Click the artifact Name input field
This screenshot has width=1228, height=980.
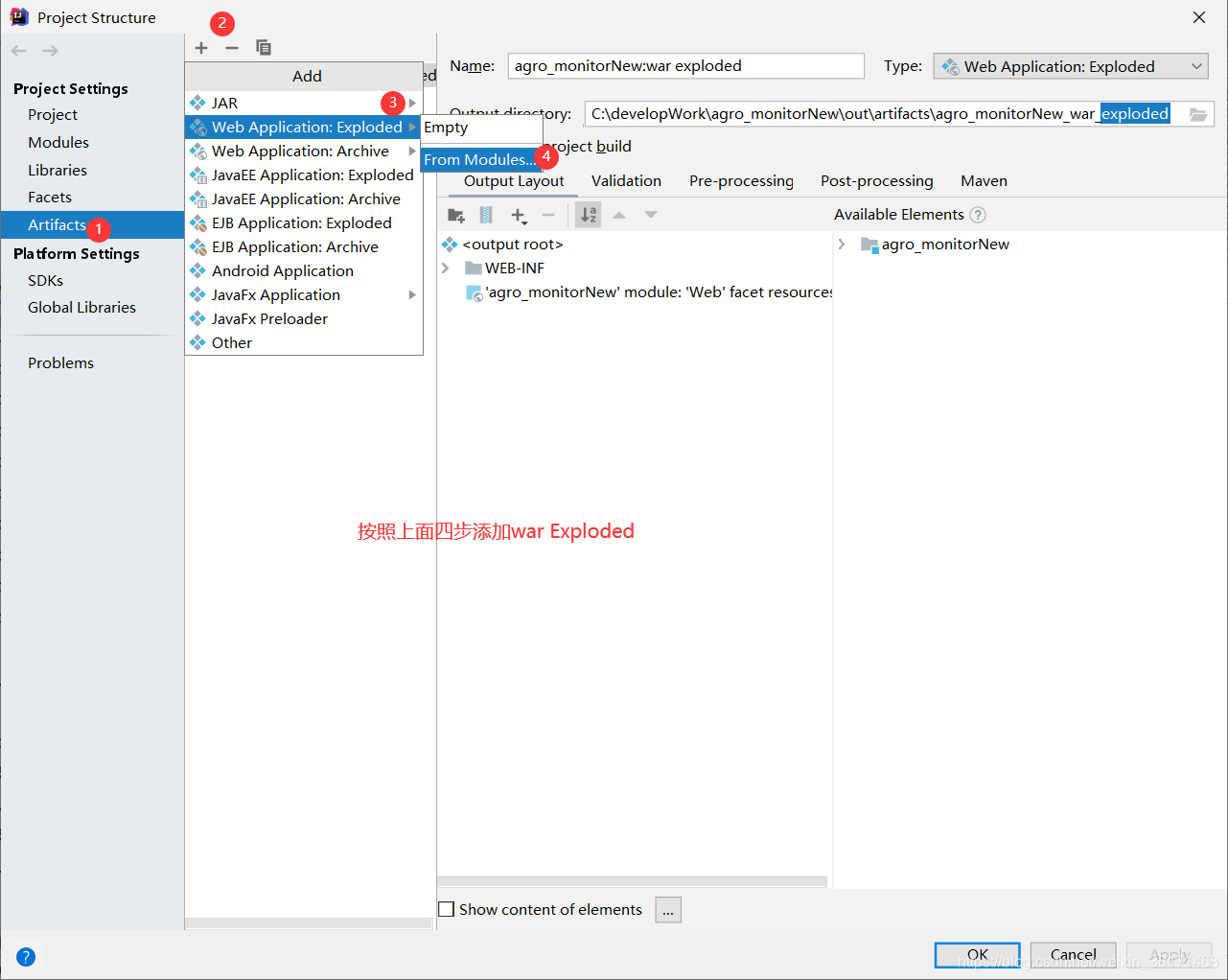tap(685, 66)
